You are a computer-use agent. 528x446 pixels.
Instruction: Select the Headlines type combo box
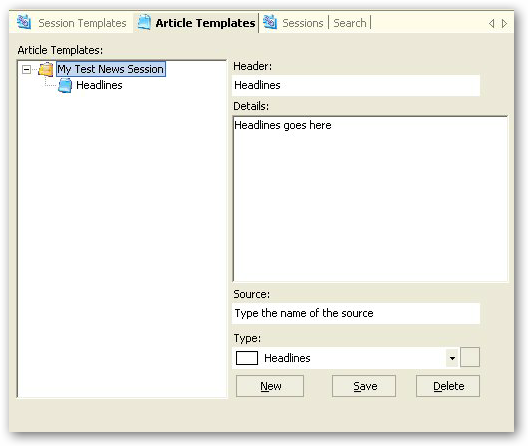pyautogui.click(x=346, y=358)
